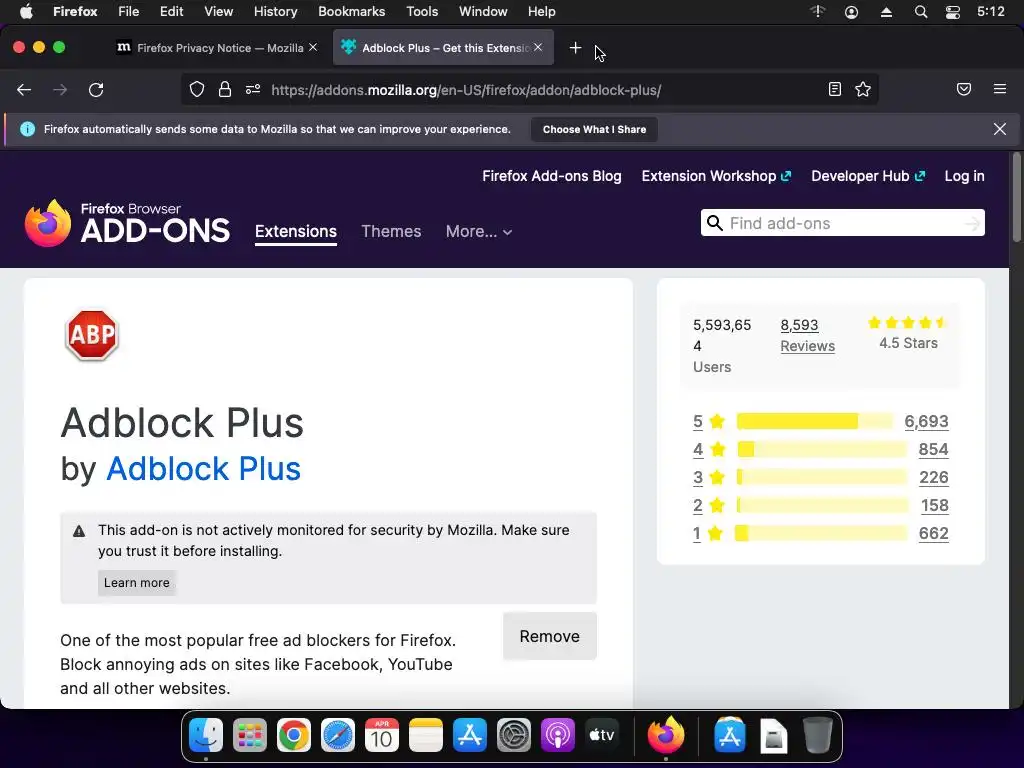
Task: Close the Adblock Plus tab
Action: click(537, 47)
